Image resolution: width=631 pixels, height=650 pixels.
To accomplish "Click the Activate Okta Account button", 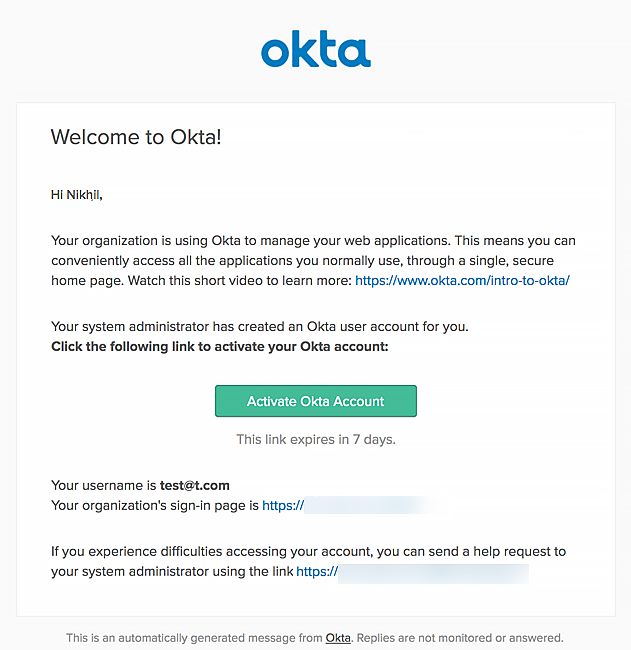I will 316,401.
